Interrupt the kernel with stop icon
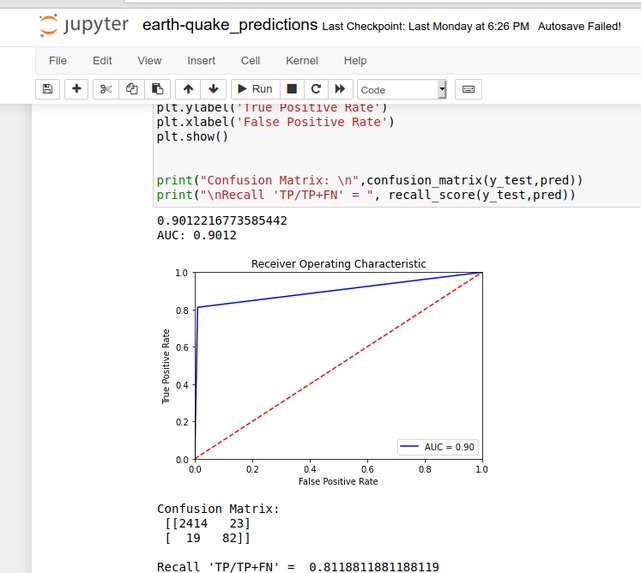Viewport: 641px width, 573px height. (292, 89)
